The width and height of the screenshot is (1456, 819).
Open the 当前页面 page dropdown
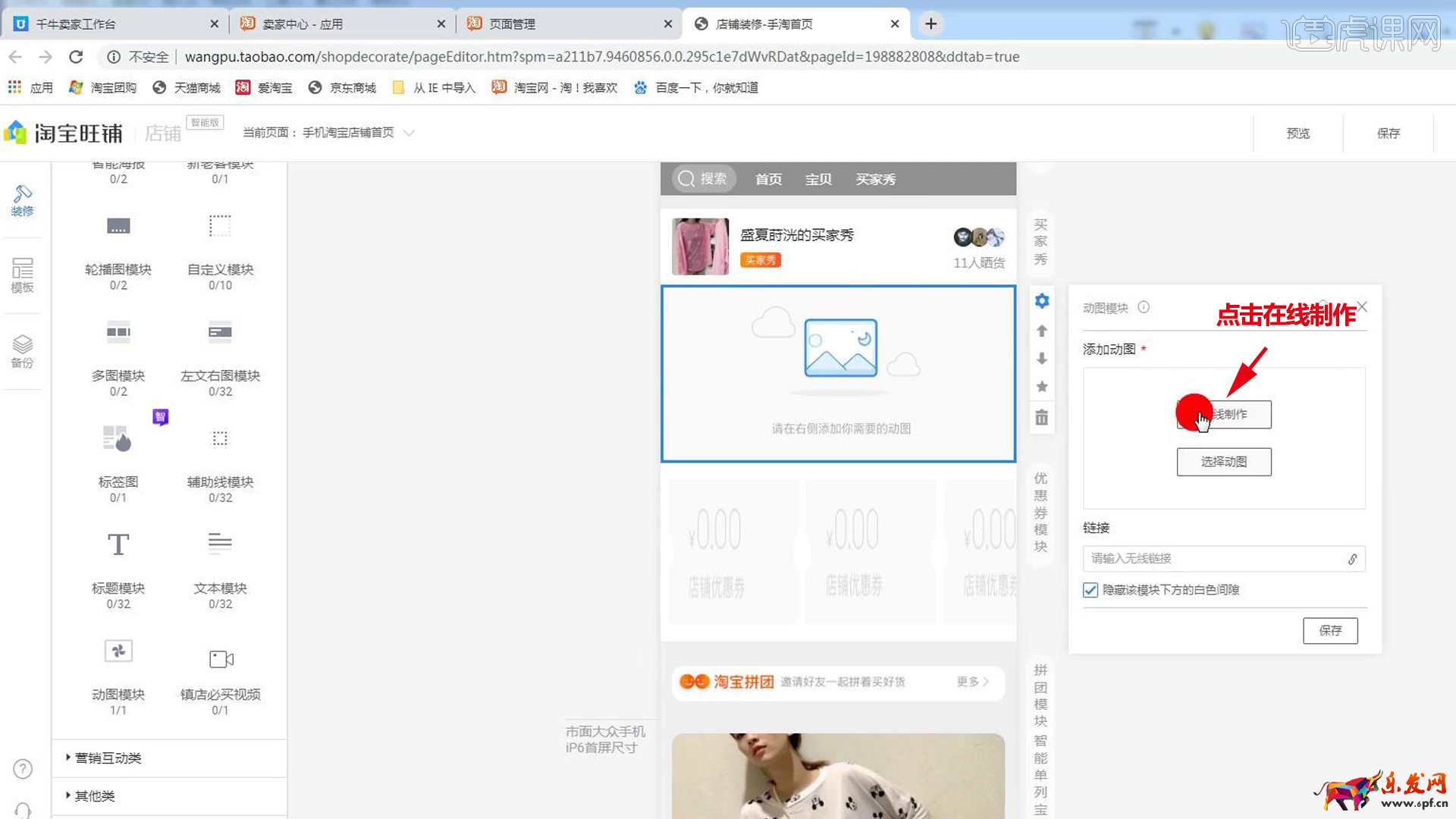(x=408, y=133)
